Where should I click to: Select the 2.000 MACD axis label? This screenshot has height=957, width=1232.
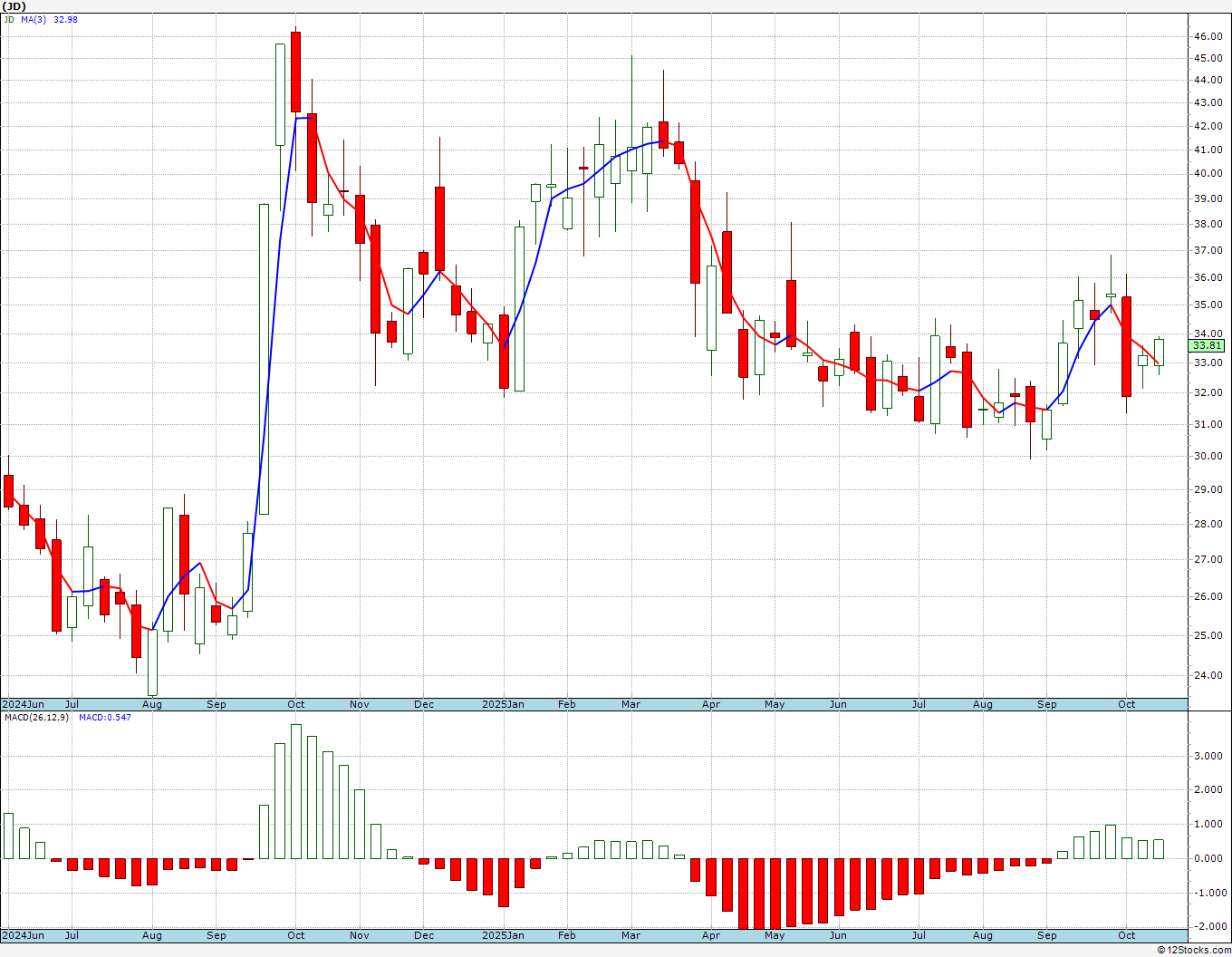[x=1209, y=790]
